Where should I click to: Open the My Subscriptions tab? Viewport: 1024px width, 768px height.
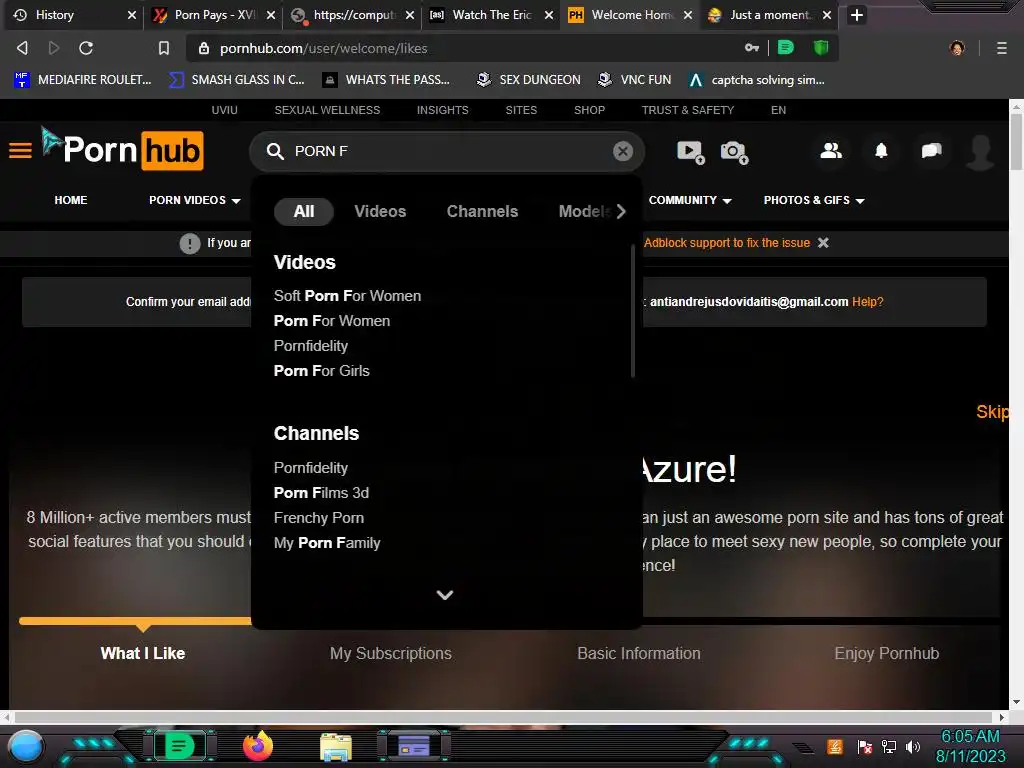pyautogui.click(x=391, y=654)
